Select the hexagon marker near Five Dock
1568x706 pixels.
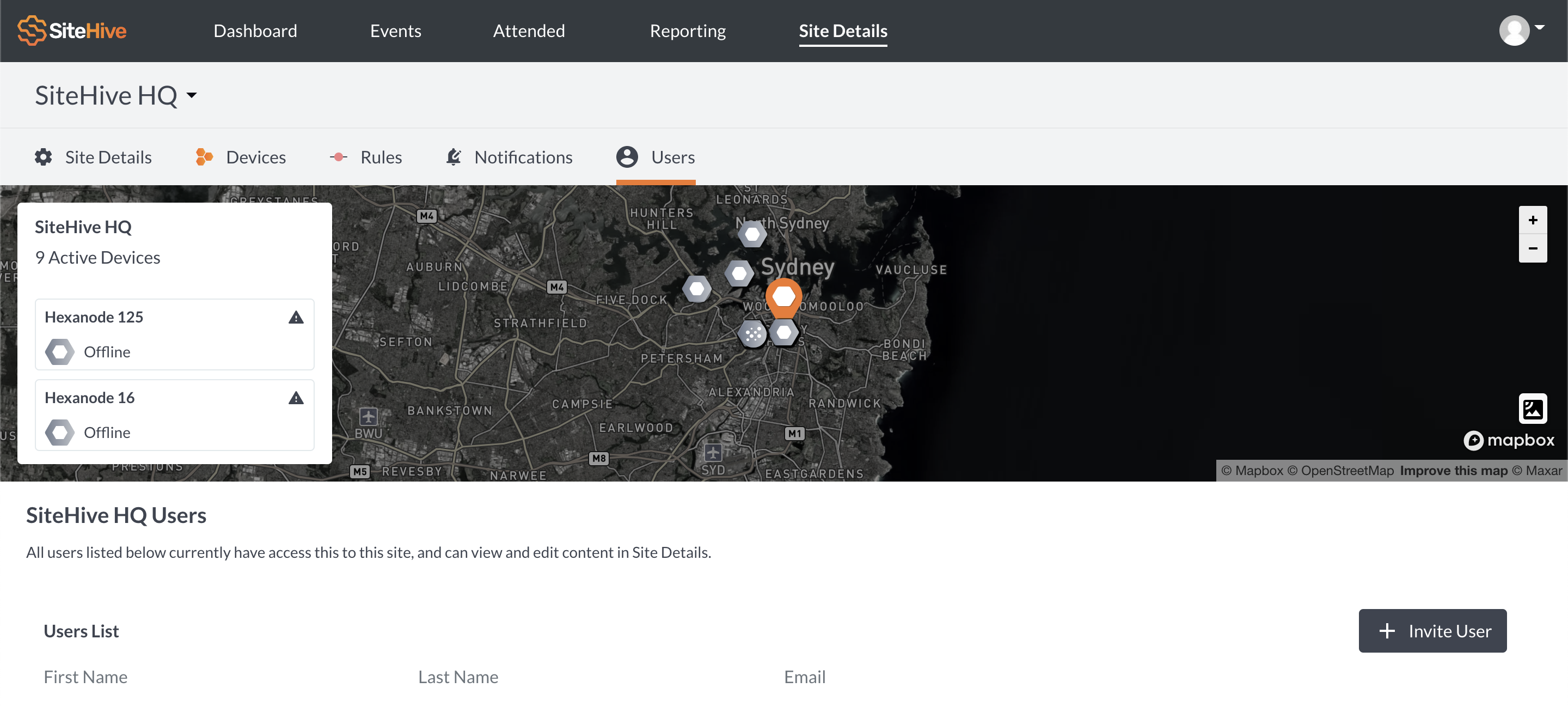coord(697,289)
